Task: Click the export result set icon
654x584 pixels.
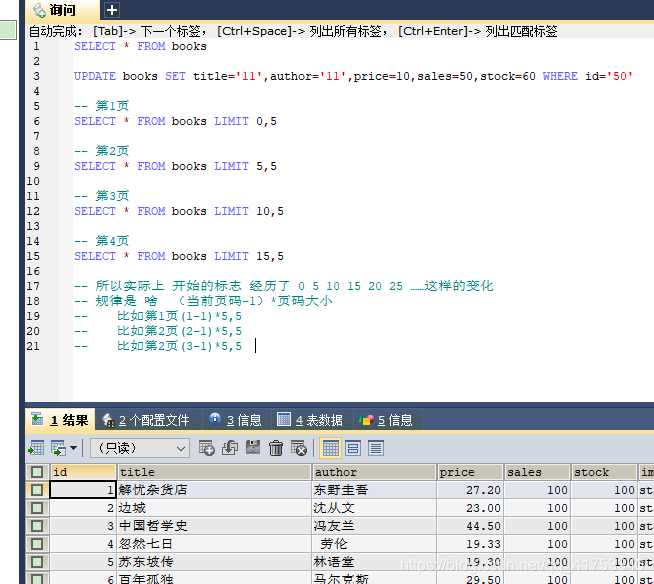Action: point(36,448)
